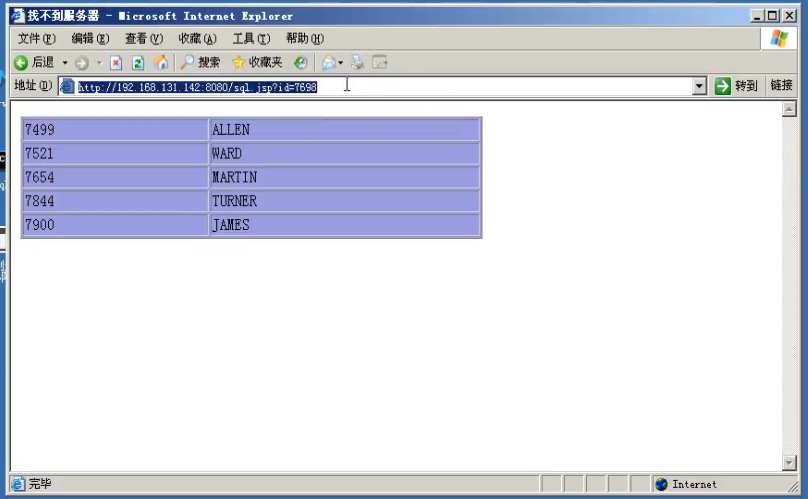Click the scrollbar up arrow
Screen dimensions: 808x499
(x=789, y=109)
